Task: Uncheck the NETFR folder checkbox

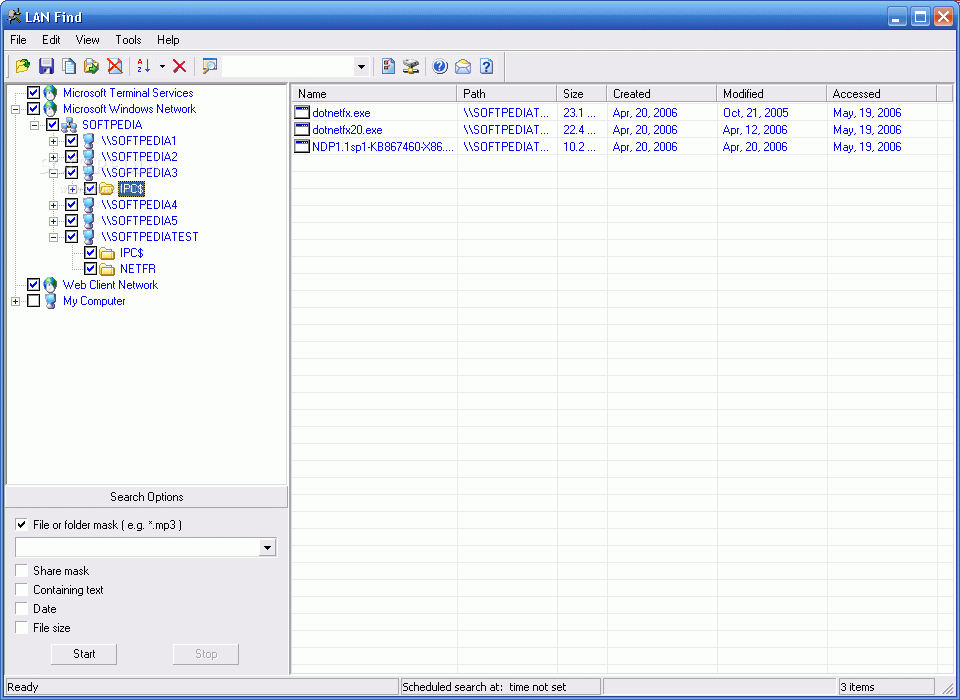Action: 91,268
